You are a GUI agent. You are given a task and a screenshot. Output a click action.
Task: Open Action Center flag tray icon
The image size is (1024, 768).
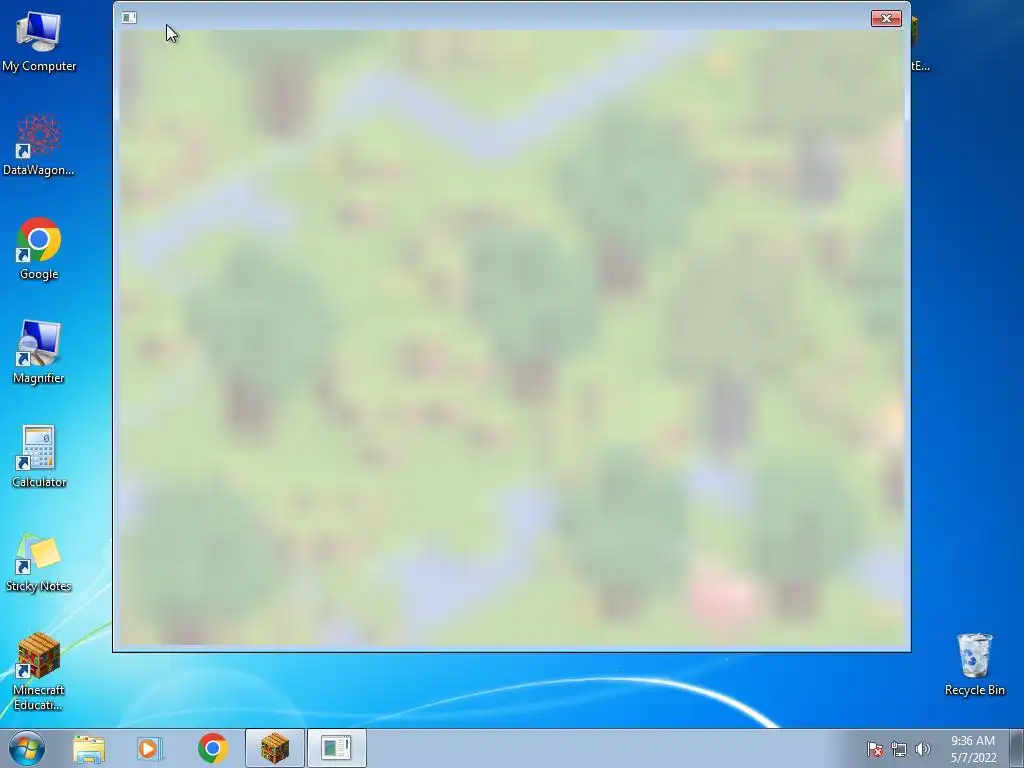tap(875, 749)
